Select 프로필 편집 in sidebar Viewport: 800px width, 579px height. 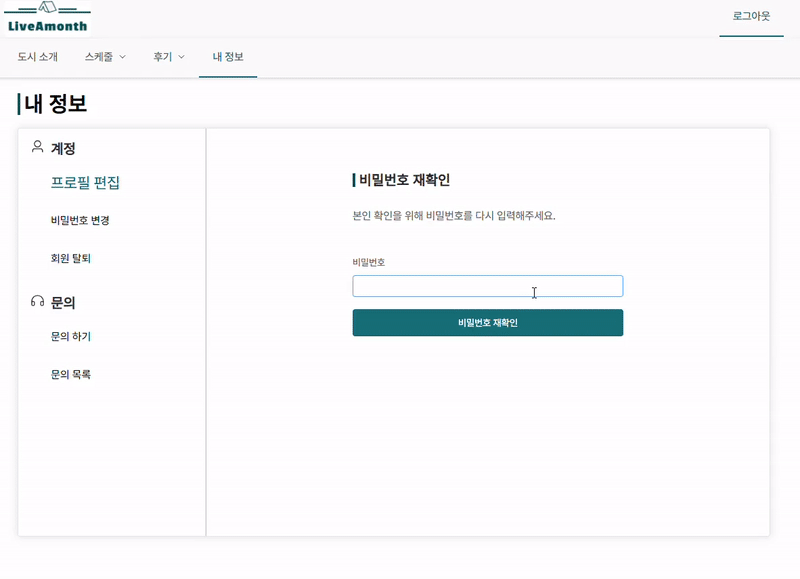point(85,183)
